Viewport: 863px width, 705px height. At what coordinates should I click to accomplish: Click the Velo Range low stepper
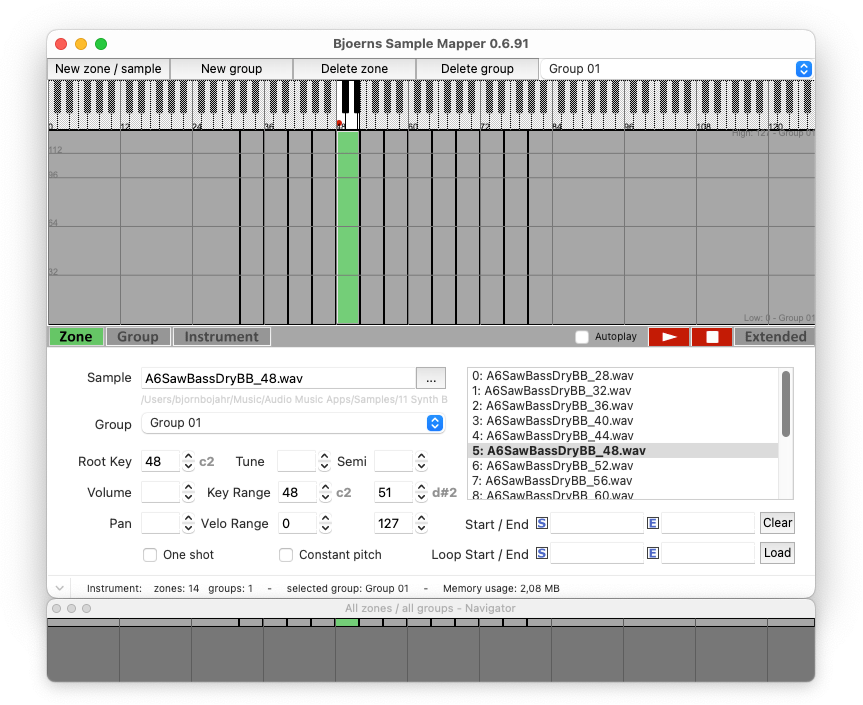click(325, 523)
